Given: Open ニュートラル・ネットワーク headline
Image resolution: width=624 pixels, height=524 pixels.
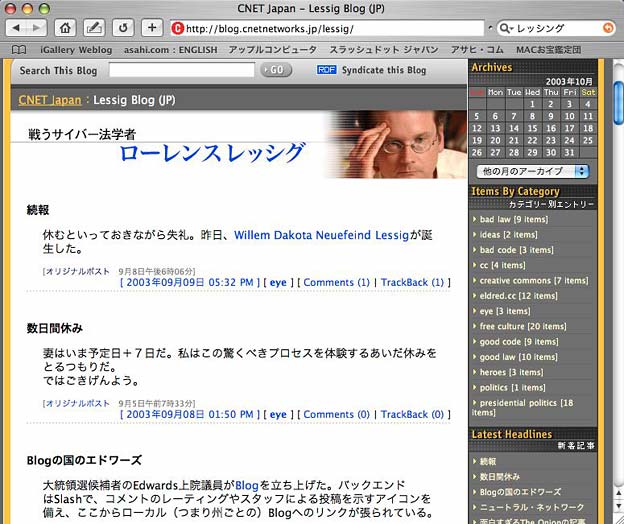Looking at the screenshot, I should point(532,507).
